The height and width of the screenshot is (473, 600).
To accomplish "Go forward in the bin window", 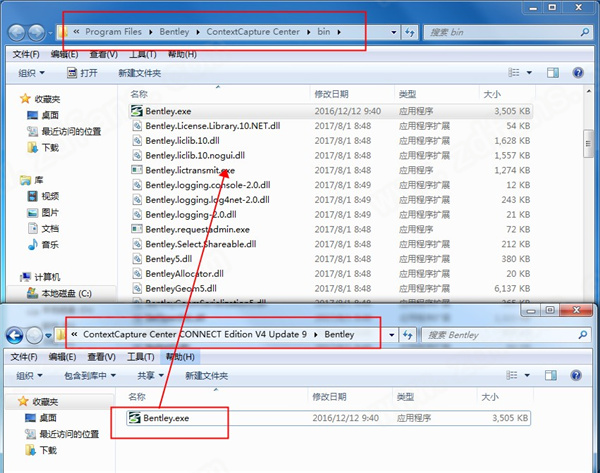I will [37, 33].
